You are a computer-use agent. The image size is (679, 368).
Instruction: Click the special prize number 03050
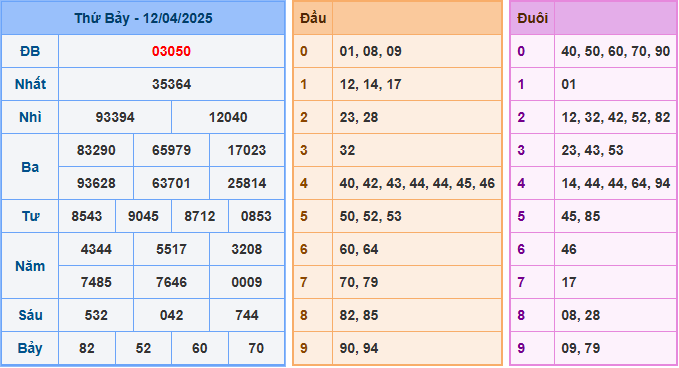171,51
